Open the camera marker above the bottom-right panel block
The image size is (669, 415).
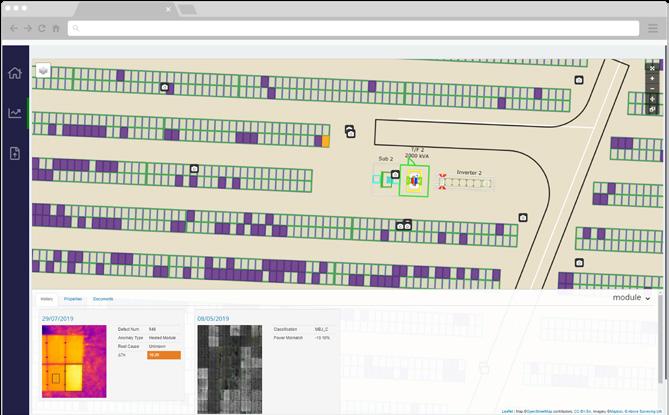[x=579, y=263]
